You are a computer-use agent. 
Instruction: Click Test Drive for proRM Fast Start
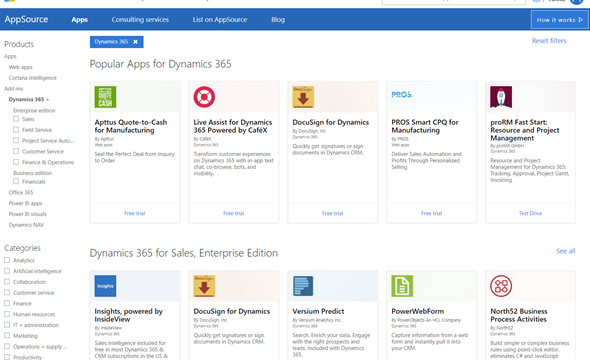click(531, 213)
